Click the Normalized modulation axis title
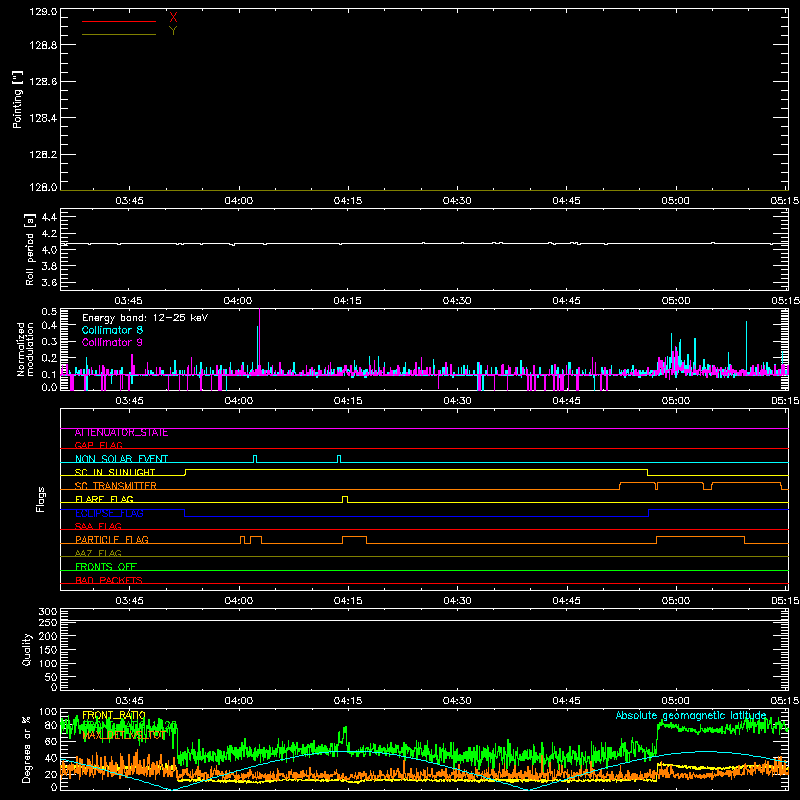This screenshot has width=800, height=800. point(25,349)
